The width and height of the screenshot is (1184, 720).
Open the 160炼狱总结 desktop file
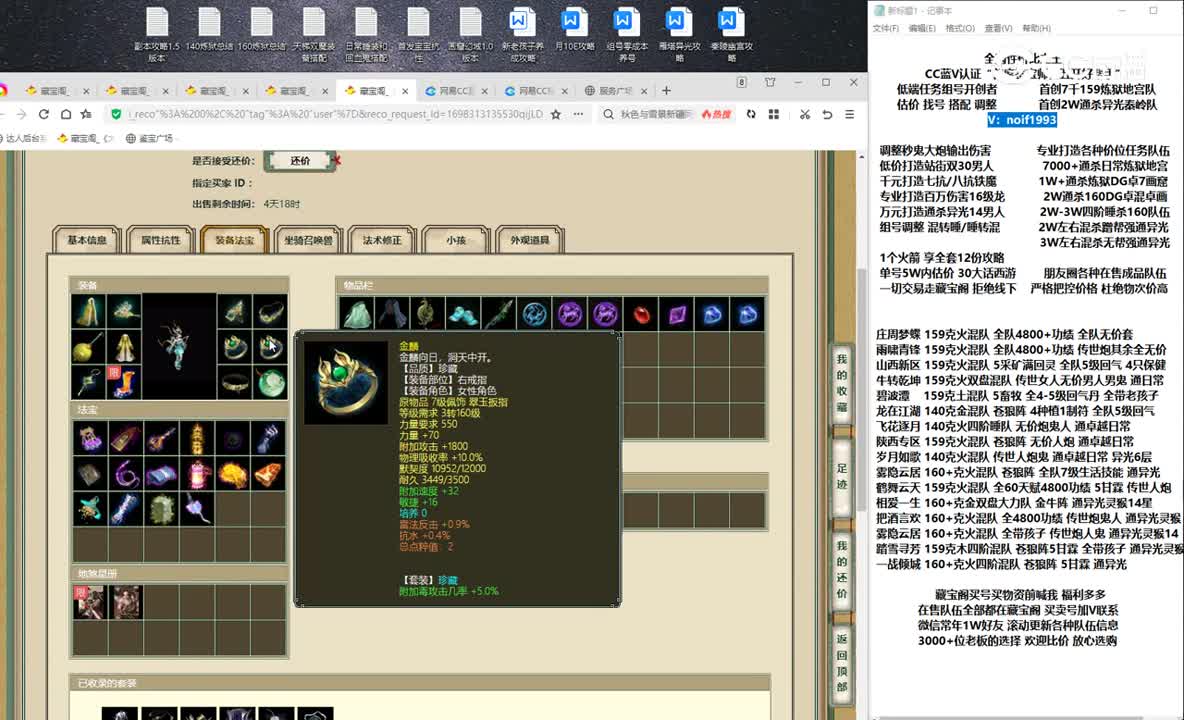coord(261,29)
